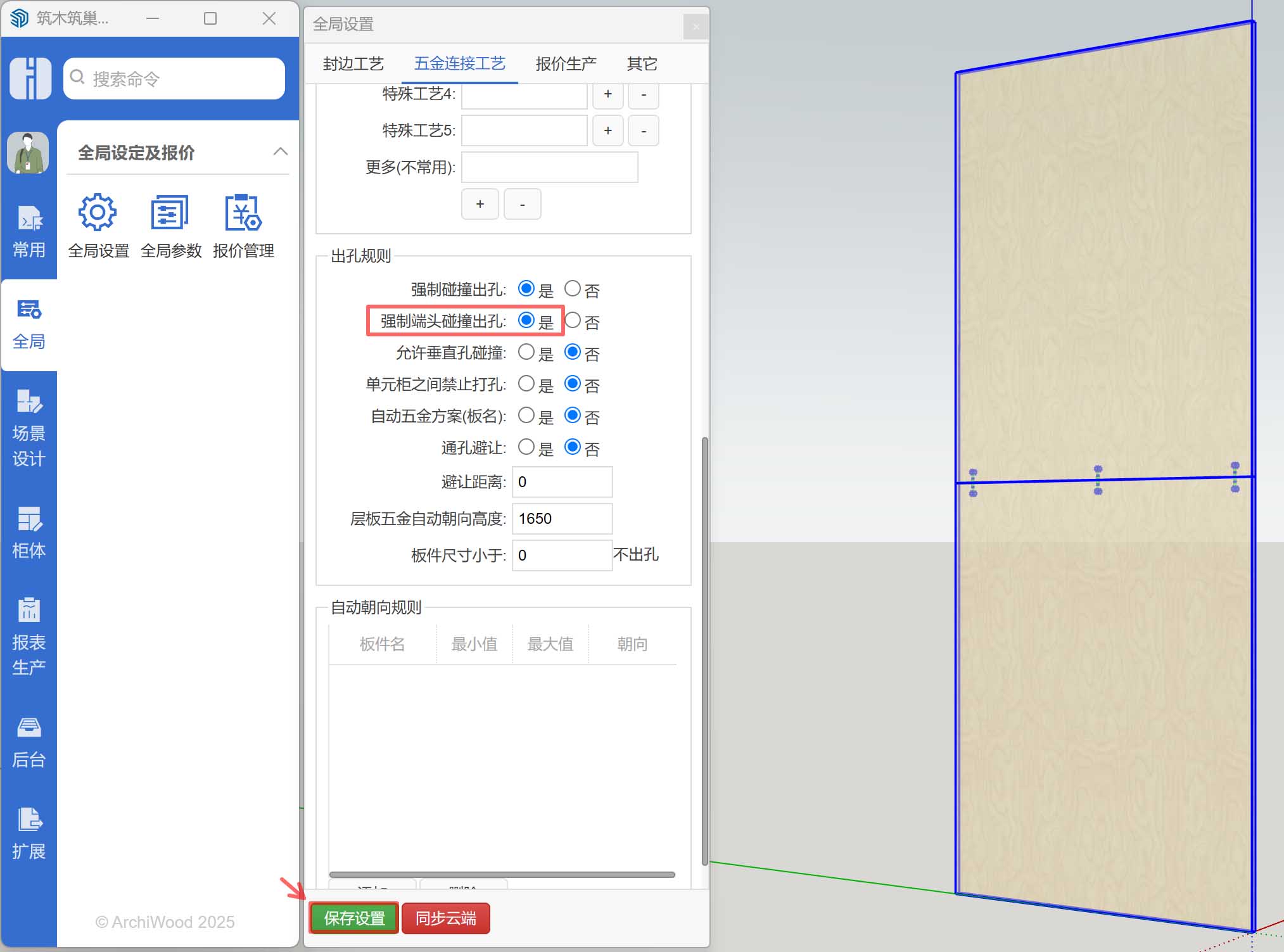Enable 通孔避让 by selecting 是
The height and width of the screenshot is (952, 1284).
[526, 447]
